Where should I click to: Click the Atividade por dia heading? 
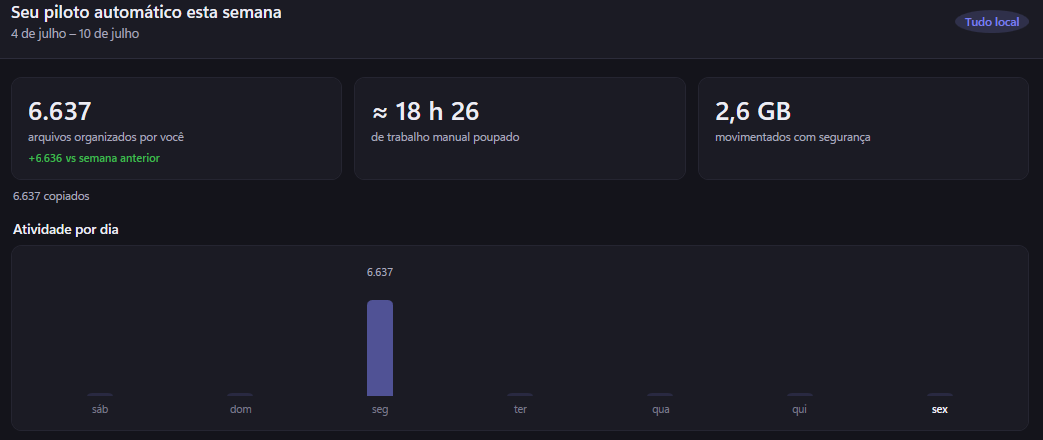click(x=66, y=230)
